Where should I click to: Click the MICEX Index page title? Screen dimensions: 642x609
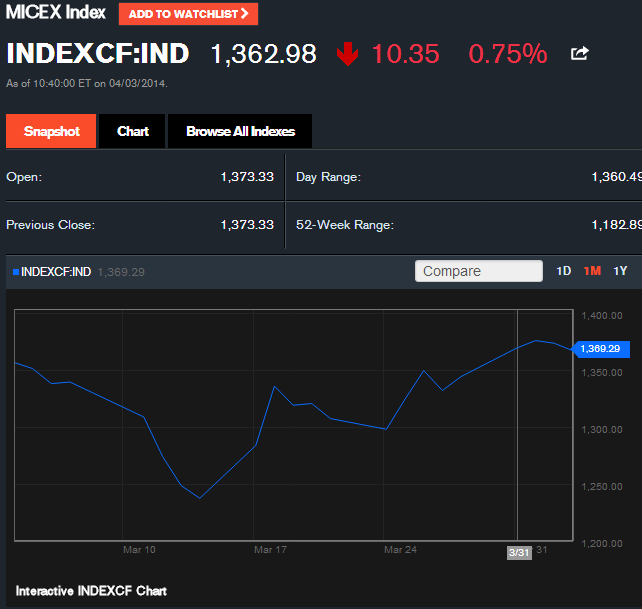[x=56, y=13]
